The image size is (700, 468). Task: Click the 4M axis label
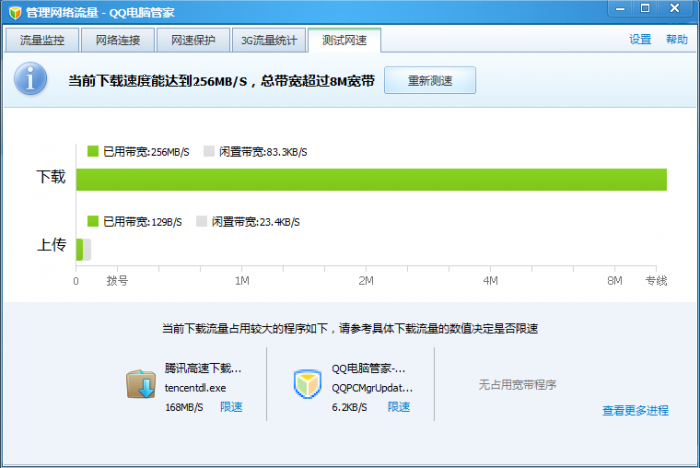(490, 281)
